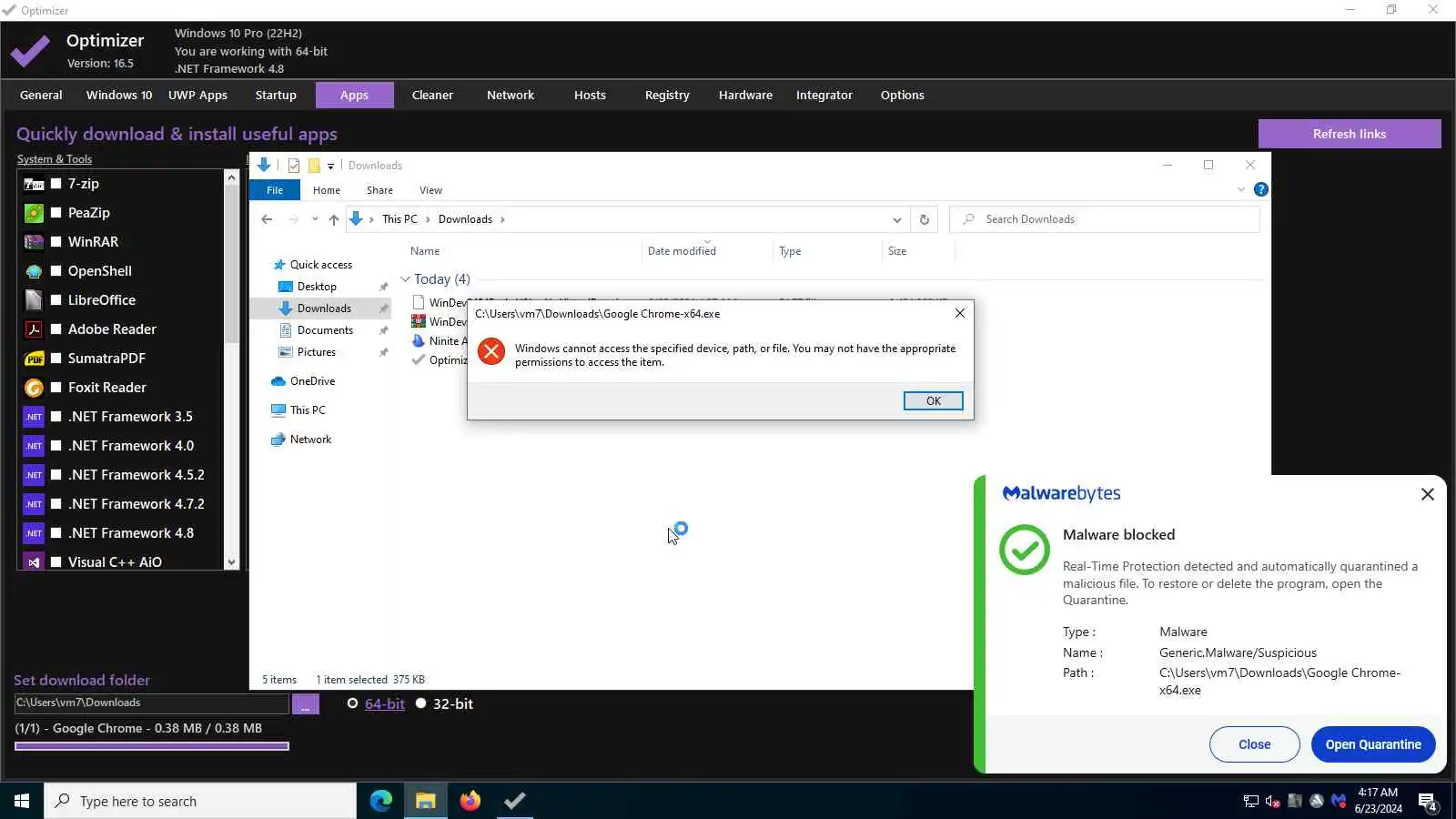The width and height of the screenshot is (1456, 819).
Task: Click the Optimizer icon on the taskbar
Action: (514, 801)
